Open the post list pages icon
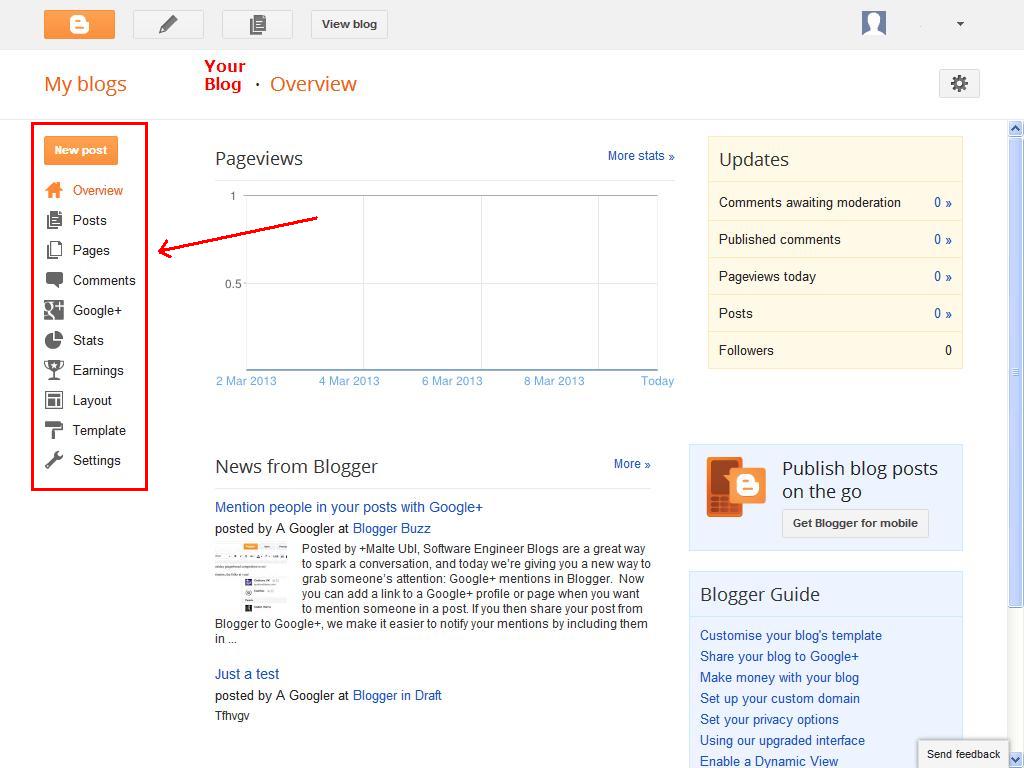 pyautogui.click(x=257, y=25)
